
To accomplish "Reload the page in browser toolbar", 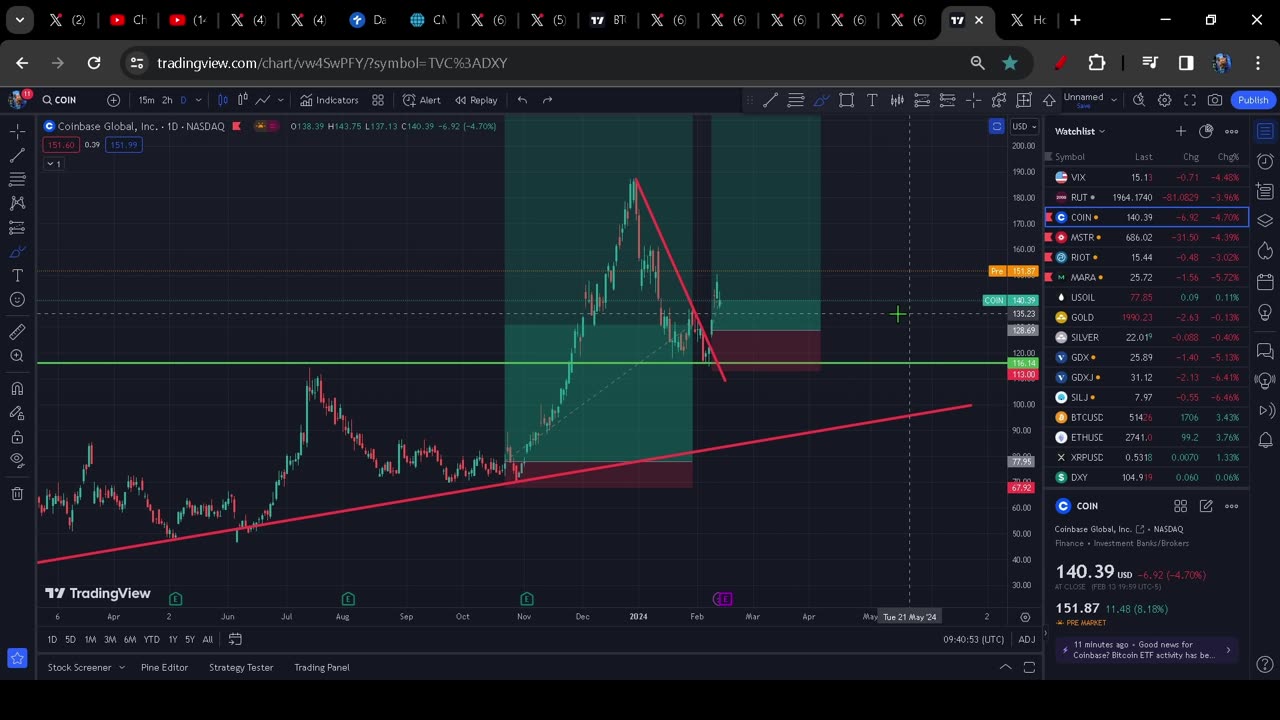I will [x=94, y=63].
